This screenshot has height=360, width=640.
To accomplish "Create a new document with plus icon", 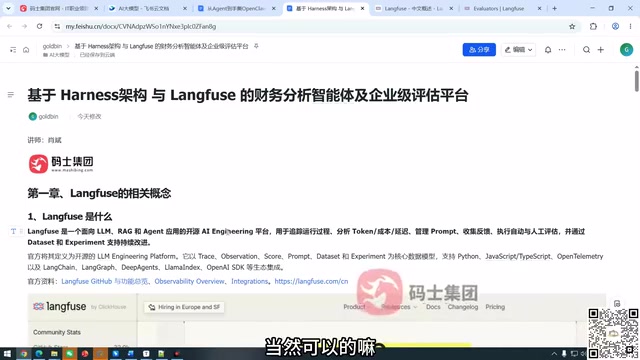I will point(600,50).
